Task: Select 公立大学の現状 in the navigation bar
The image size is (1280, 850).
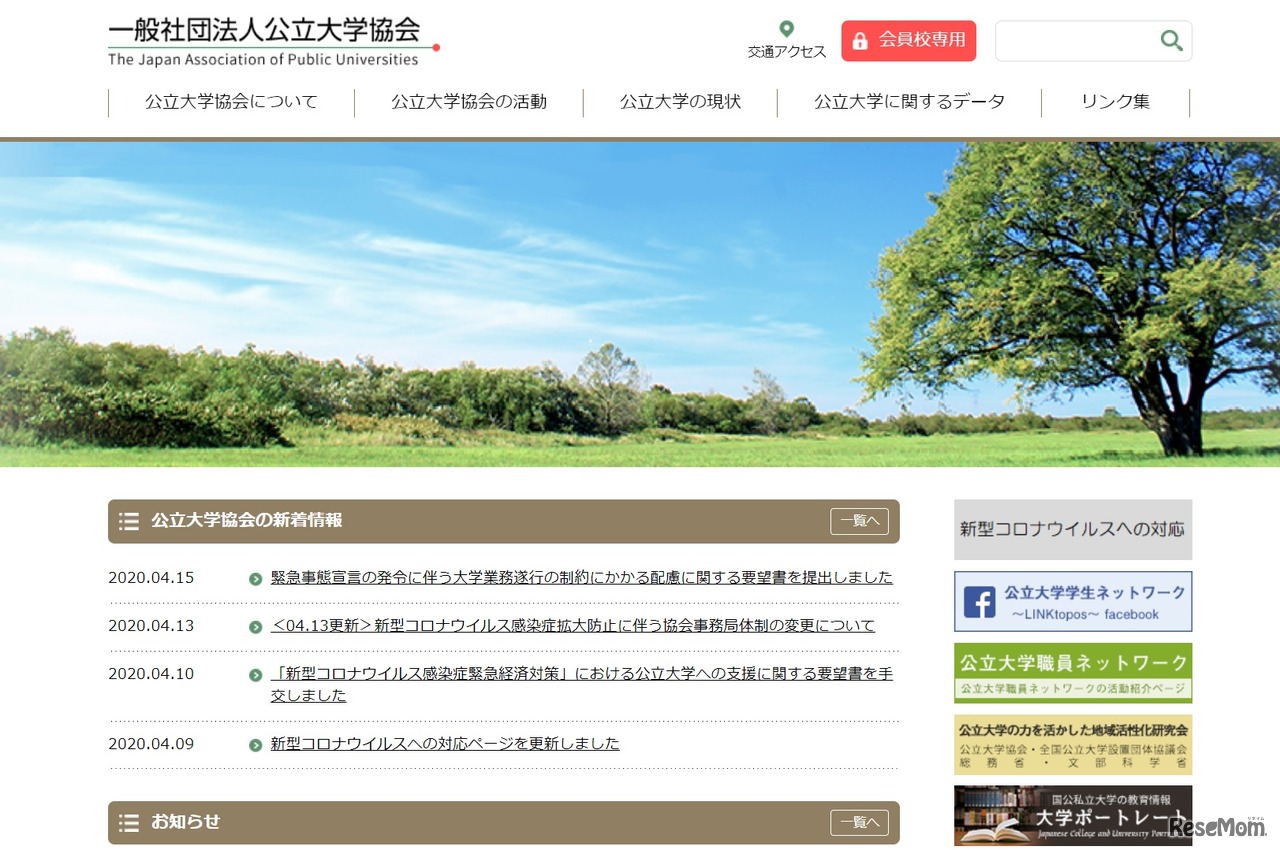Action: coord(679,101)
